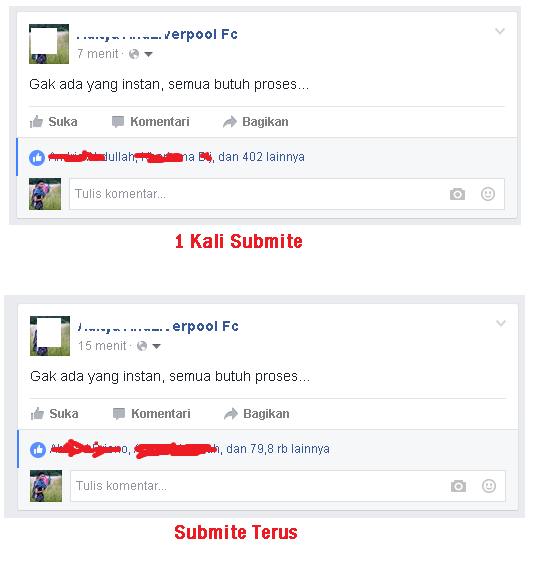Click the Bagikan button in the 15 menit post

(x=257, y=414)
